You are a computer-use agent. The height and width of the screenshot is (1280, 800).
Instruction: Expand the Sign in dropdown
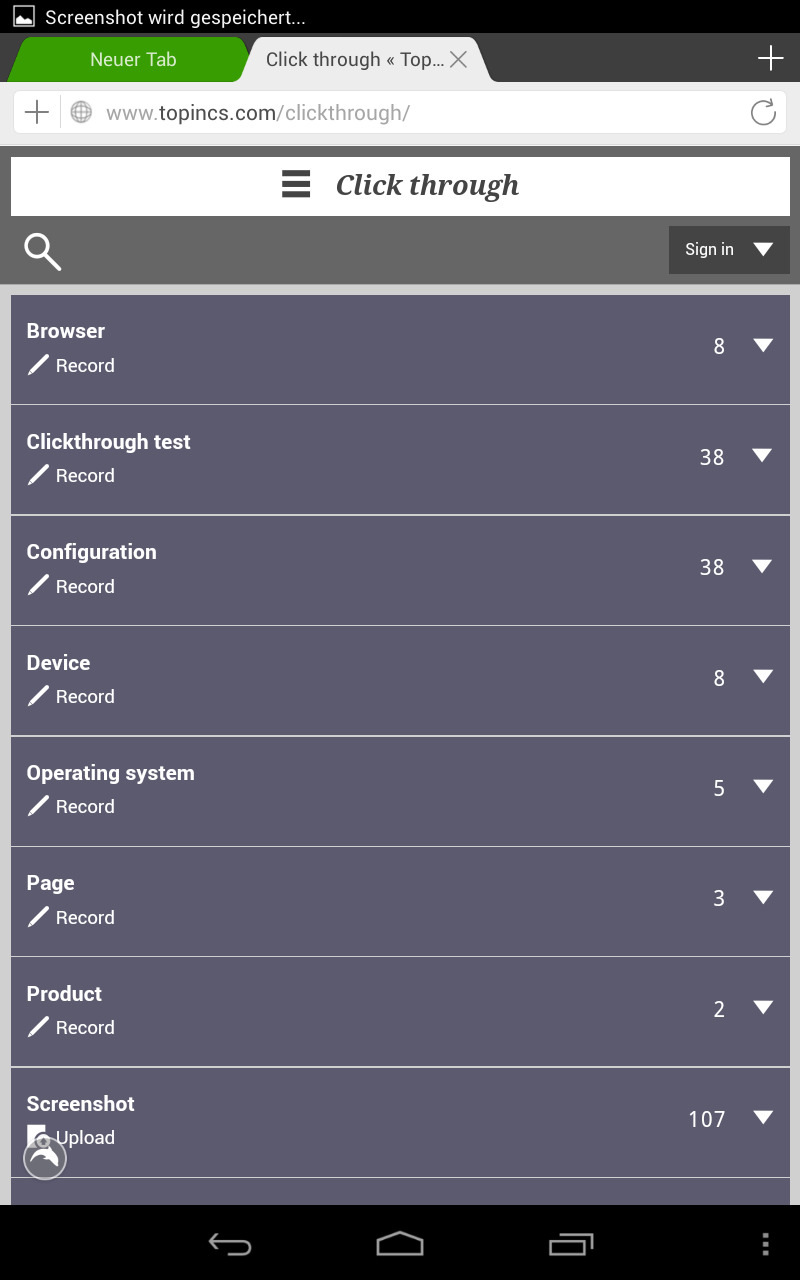(729, 250)
